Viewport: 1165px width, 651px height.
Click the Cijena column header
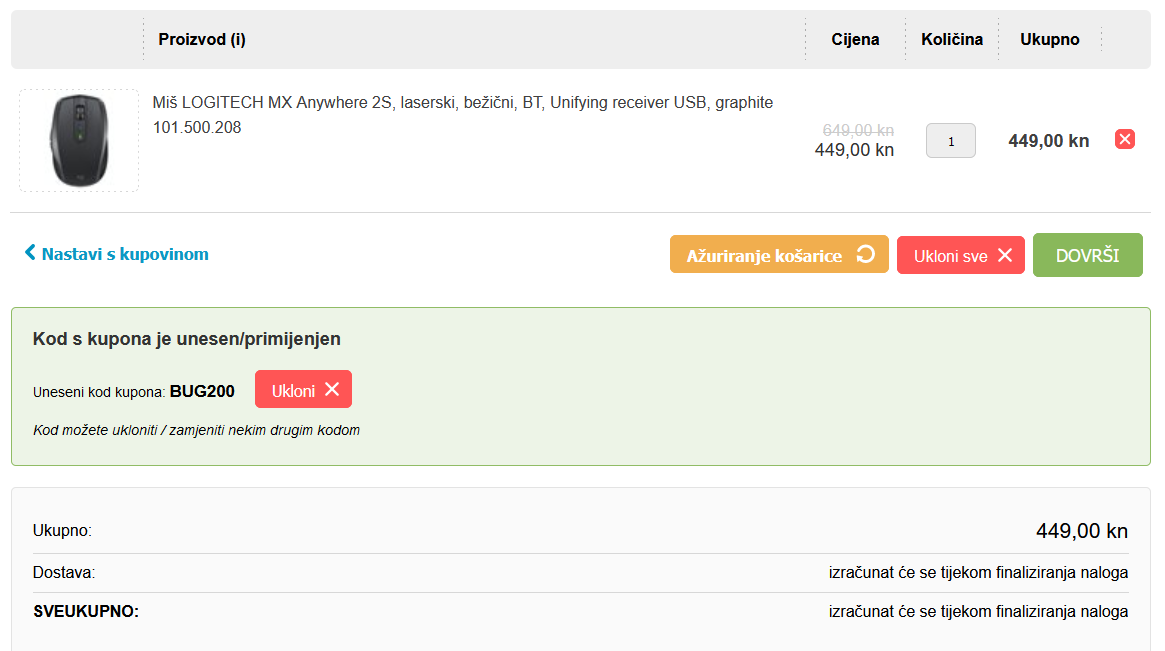coord(855,39)
